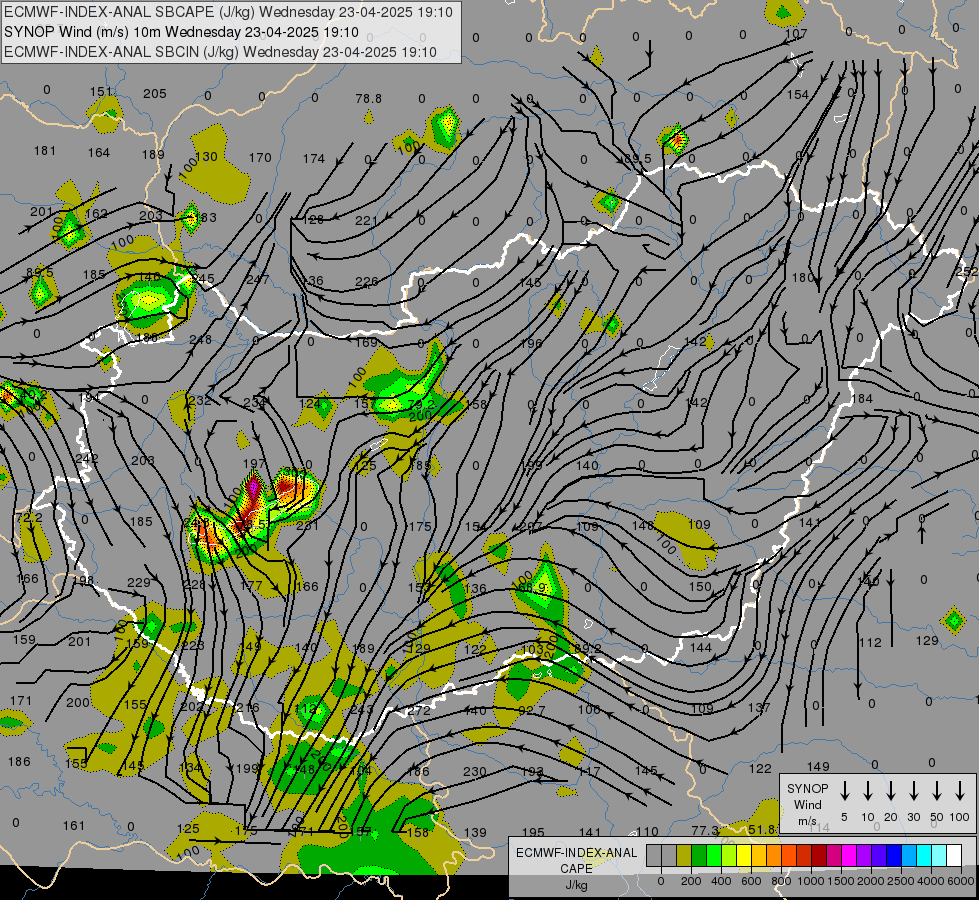Click the 196 value on the map
This screenshot has width=979, height=900.
(531, 344)
